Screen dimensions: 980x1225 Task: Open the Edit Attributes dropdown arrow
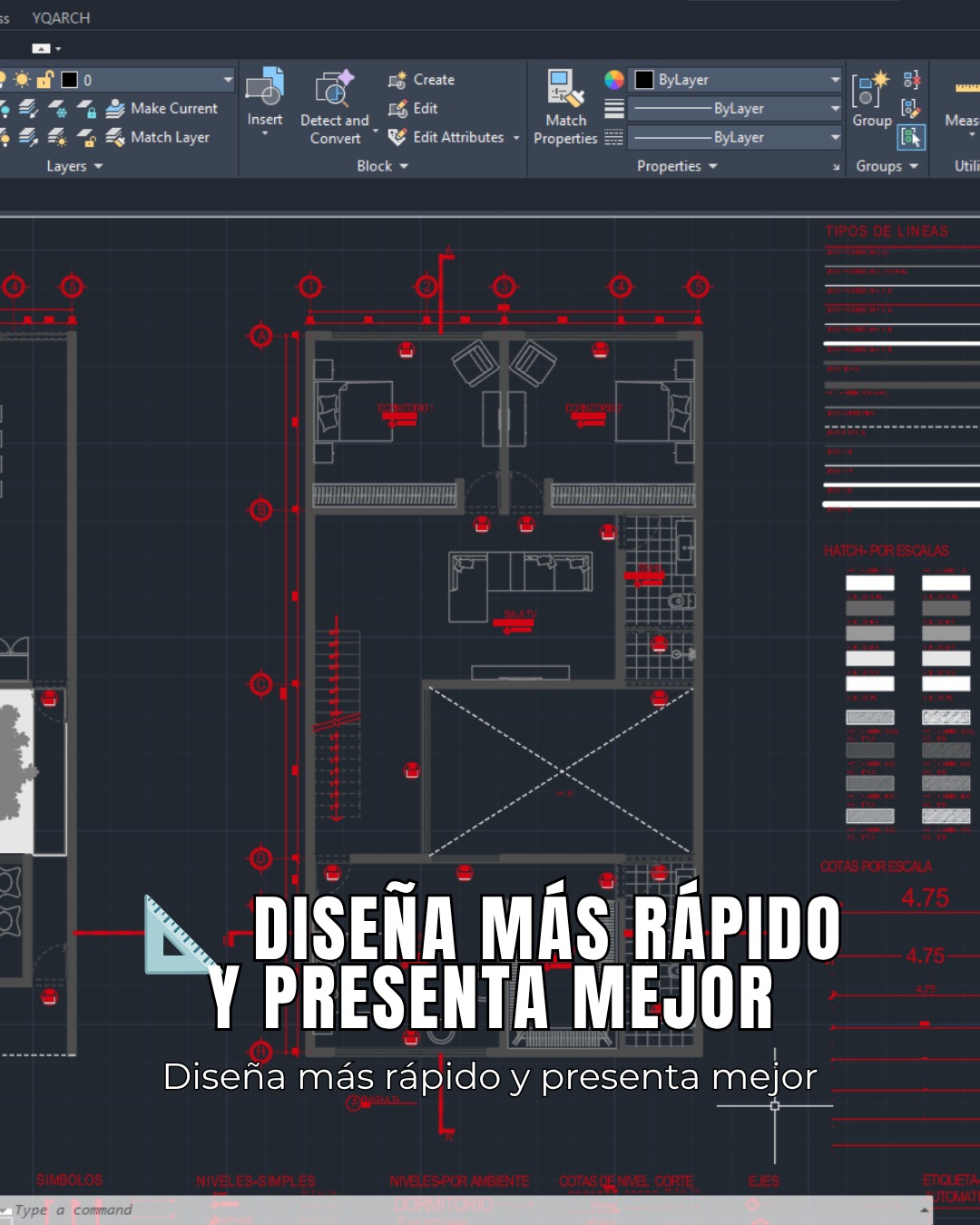(x=516, y=138)
